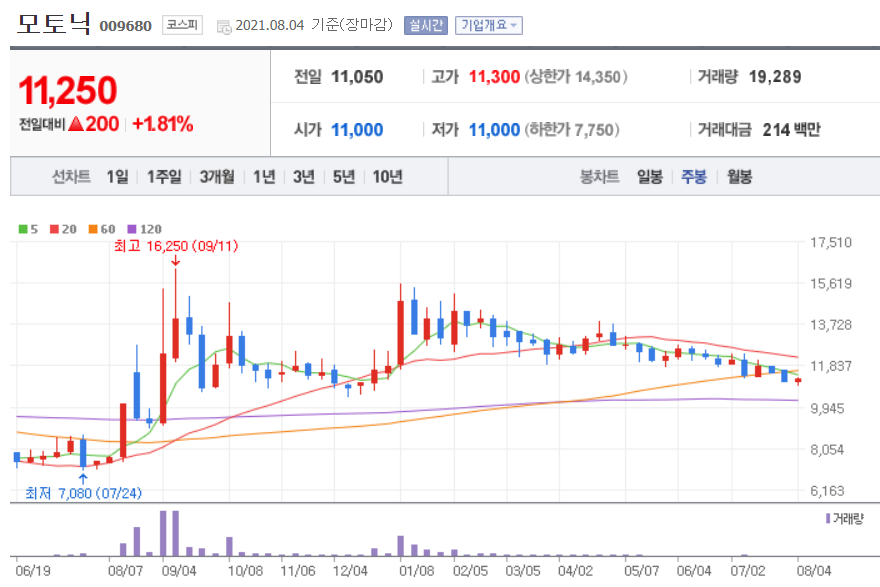
Task: Click the 거래량 value 19,289
Action: (775, 77)
